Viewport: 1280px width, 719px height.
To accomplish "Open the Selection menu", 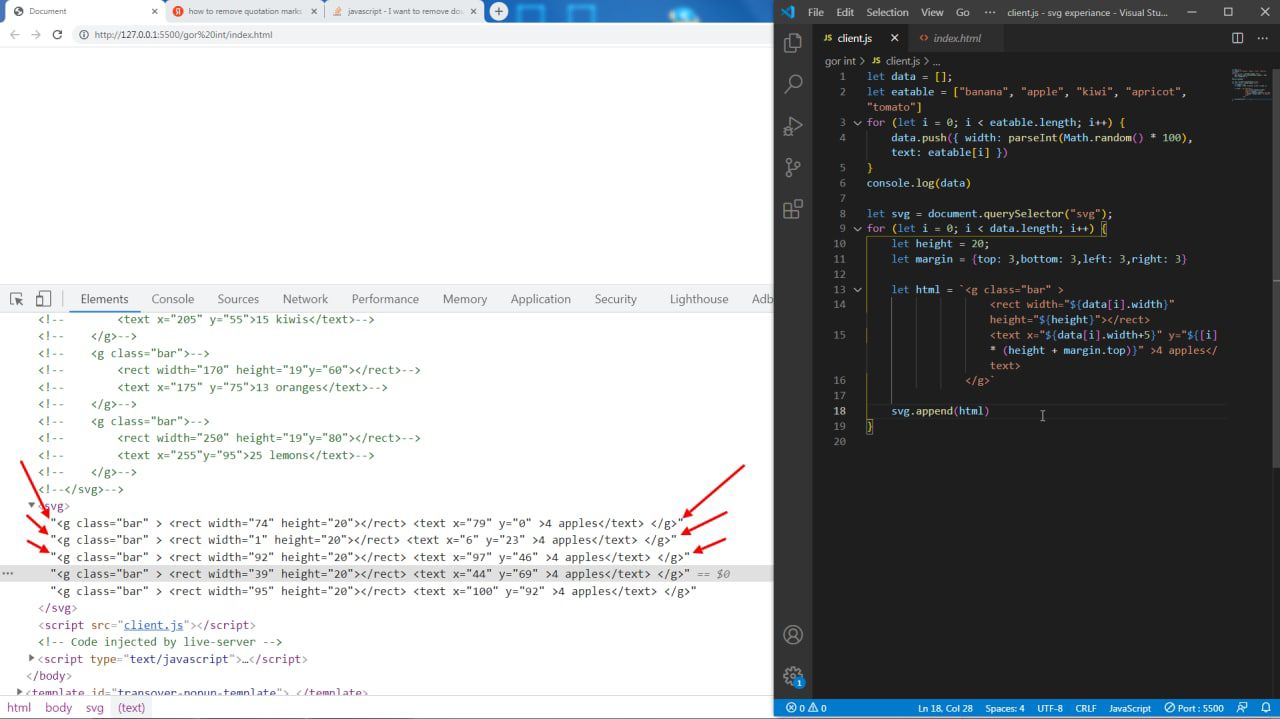I will tap(887, 12).
